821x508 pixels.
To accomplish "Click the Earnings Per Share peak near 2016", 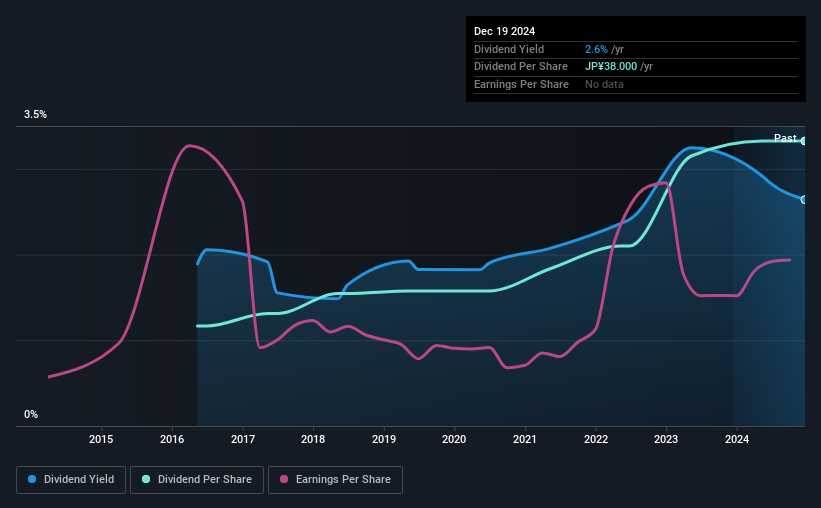I will pos(188,146).
